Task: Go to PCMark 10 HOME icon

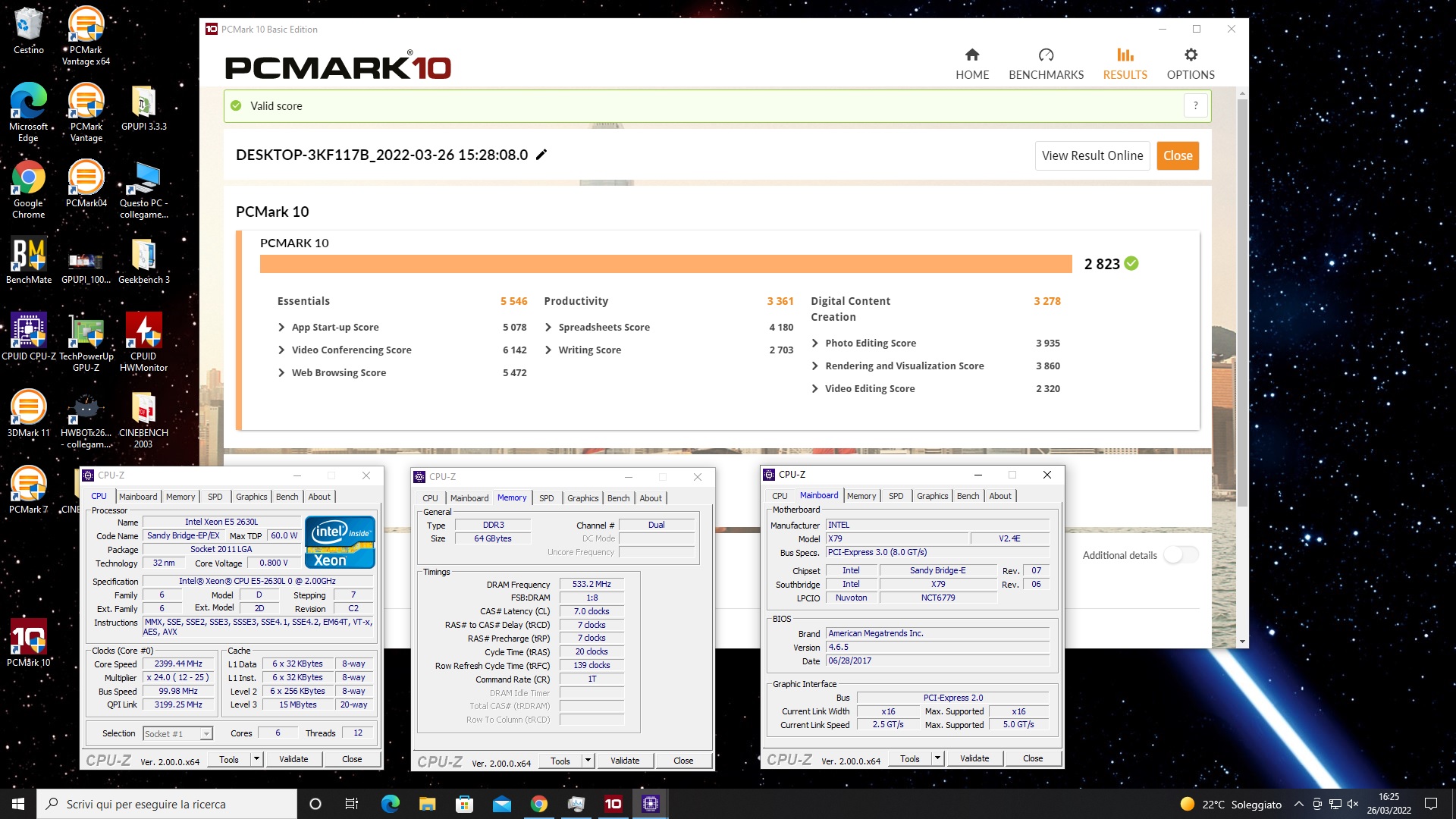Action: tap(972, 55)
